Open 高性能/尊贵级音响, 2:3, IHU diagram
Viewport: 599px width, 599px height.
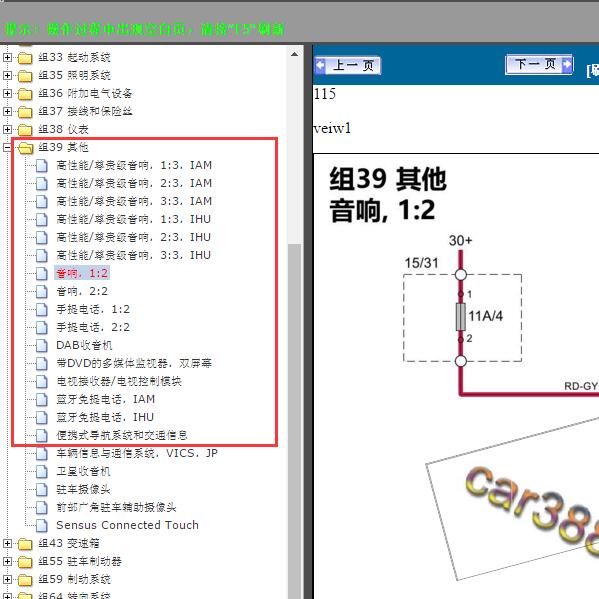pos(133,237)
